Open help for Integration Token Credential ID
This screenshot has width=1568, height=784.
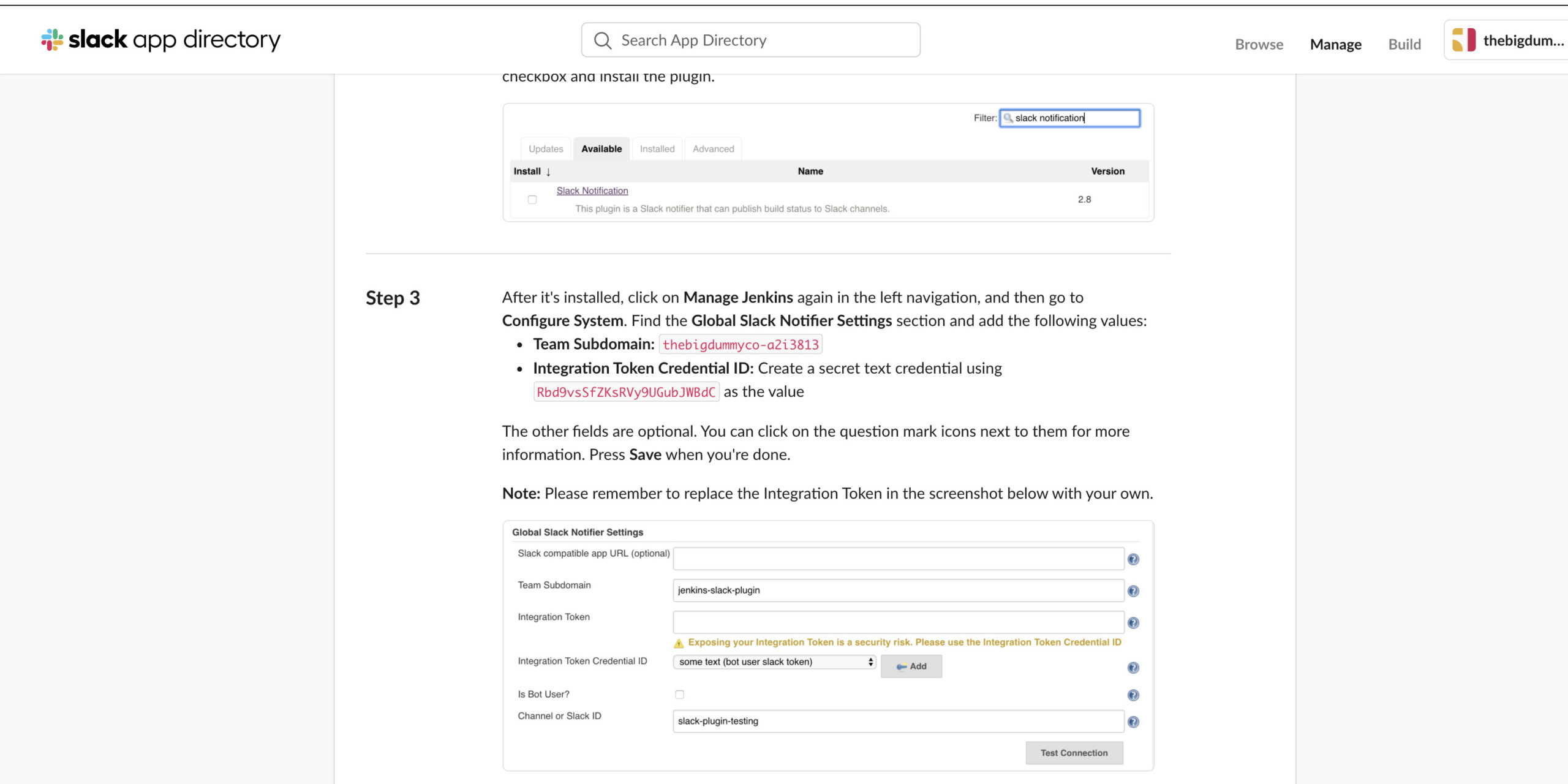1133,668
